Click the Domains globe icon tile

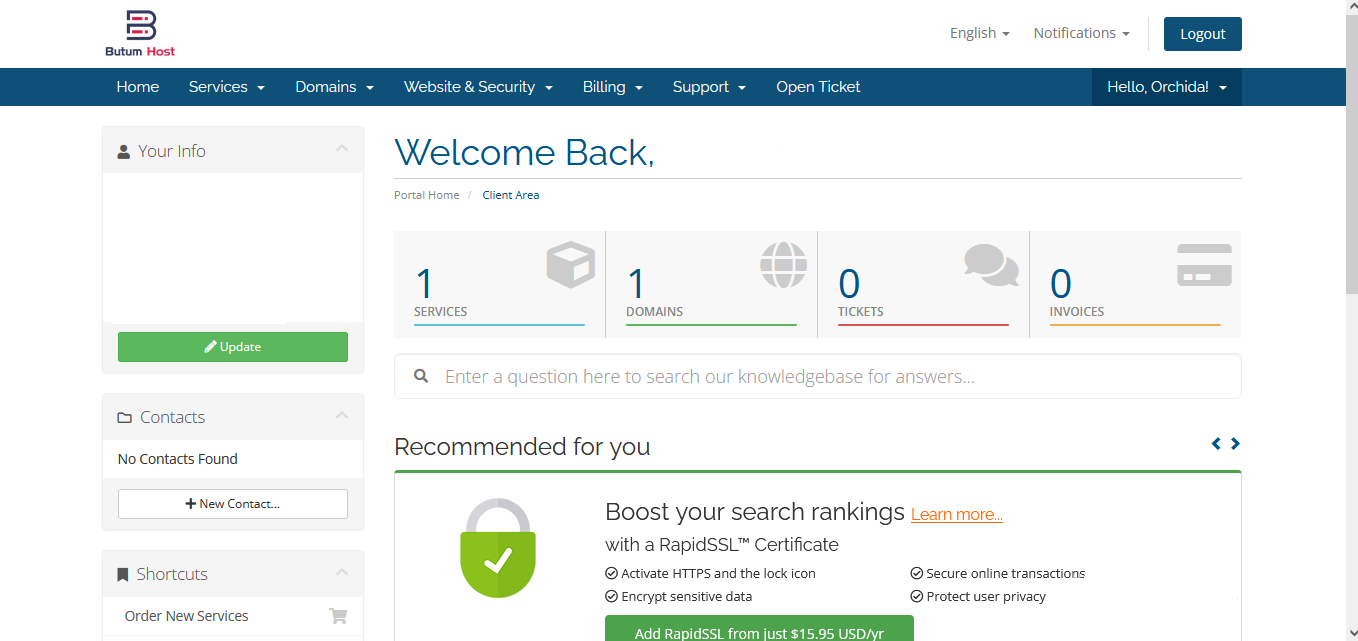782,266
